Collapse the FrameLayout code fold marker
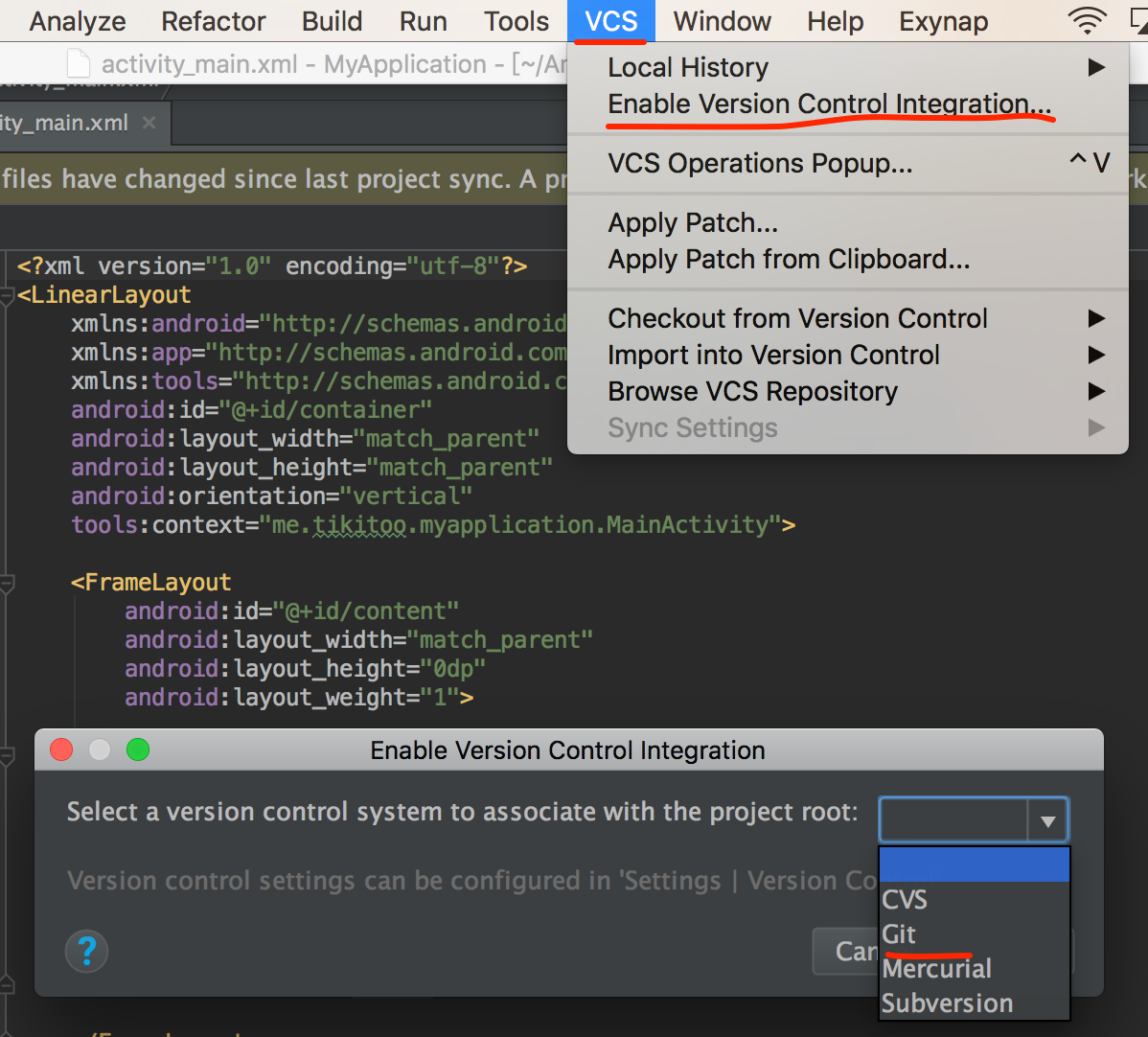The image size is (1148, 1037). pos(7,583)
